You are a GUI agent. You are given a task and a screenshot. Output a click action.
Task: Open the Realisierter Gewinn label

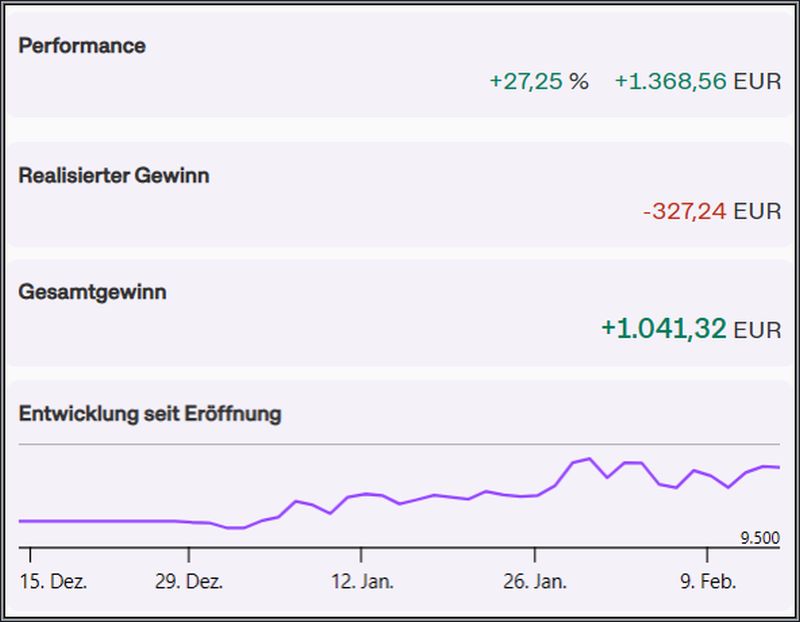click(114, 175)
